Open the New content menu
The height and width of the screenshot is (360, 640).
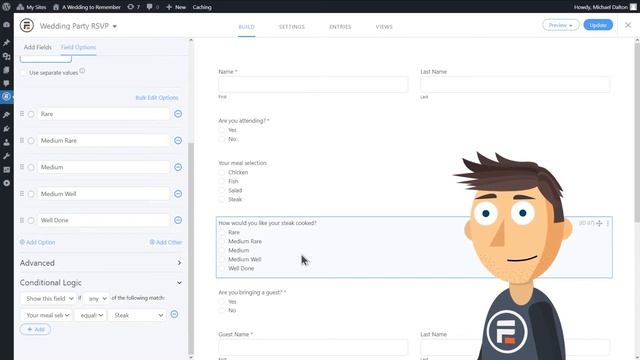pos(176,7)
